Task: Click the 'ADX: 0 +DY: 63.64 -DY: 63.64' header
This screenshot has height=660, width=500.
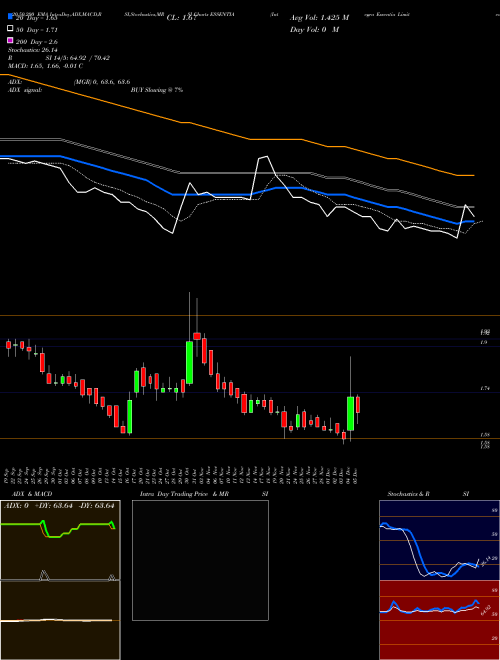Action: click(59, 506)
